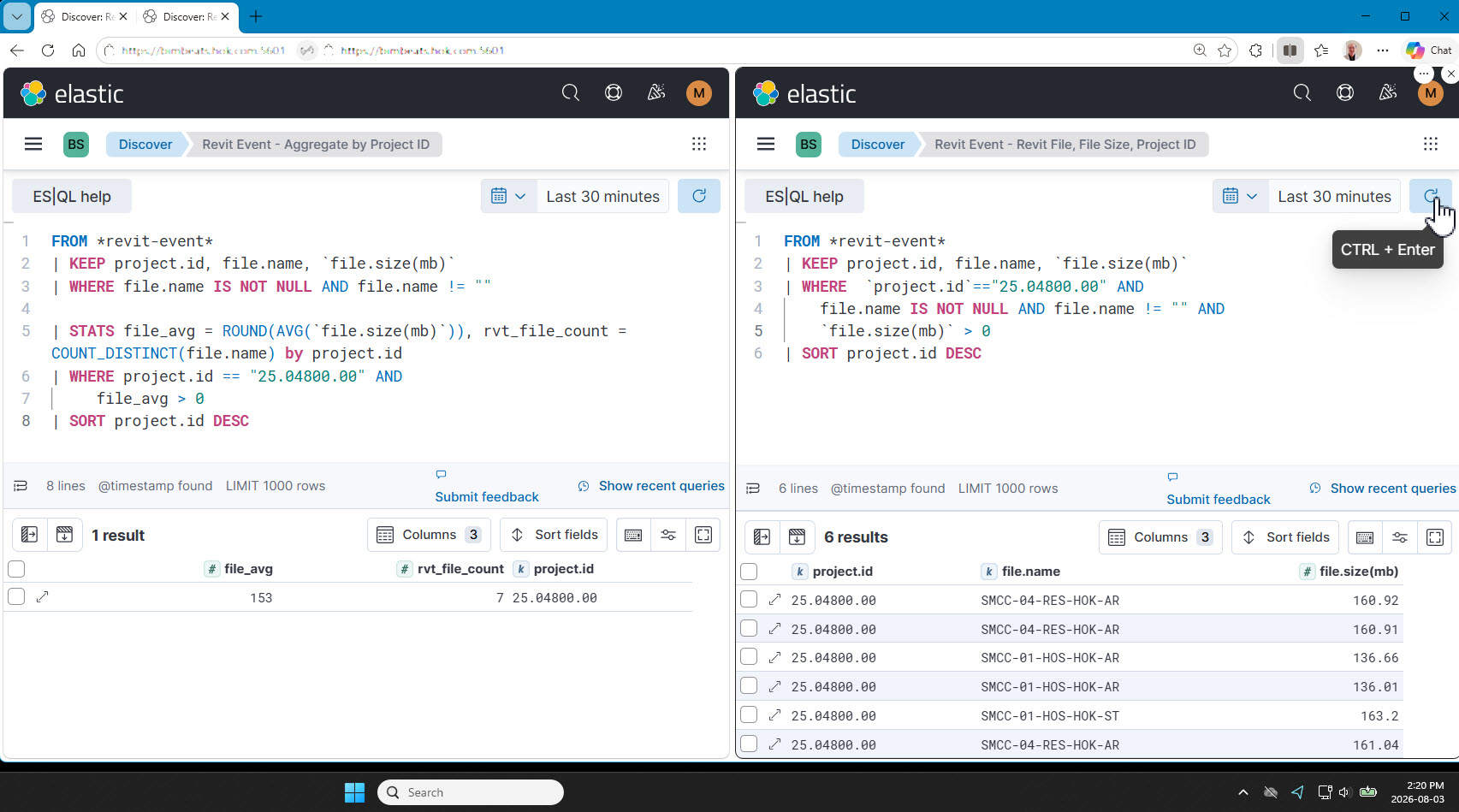
Task: Open search in right Elastic pane
Action: click(x=1302, y=92)
